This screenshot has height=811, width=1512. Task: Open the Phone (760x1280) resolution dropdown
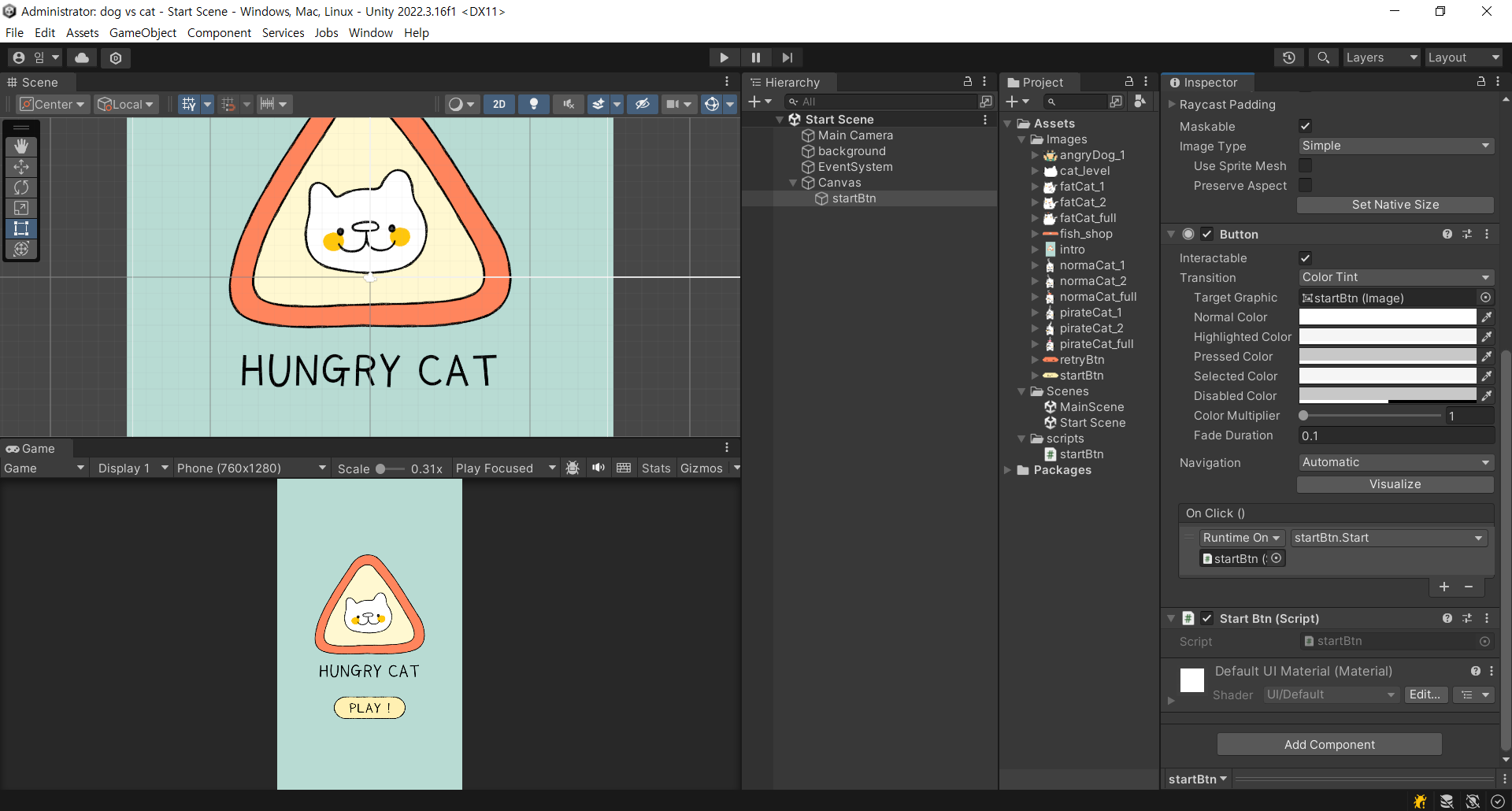[x=251, y=468]
